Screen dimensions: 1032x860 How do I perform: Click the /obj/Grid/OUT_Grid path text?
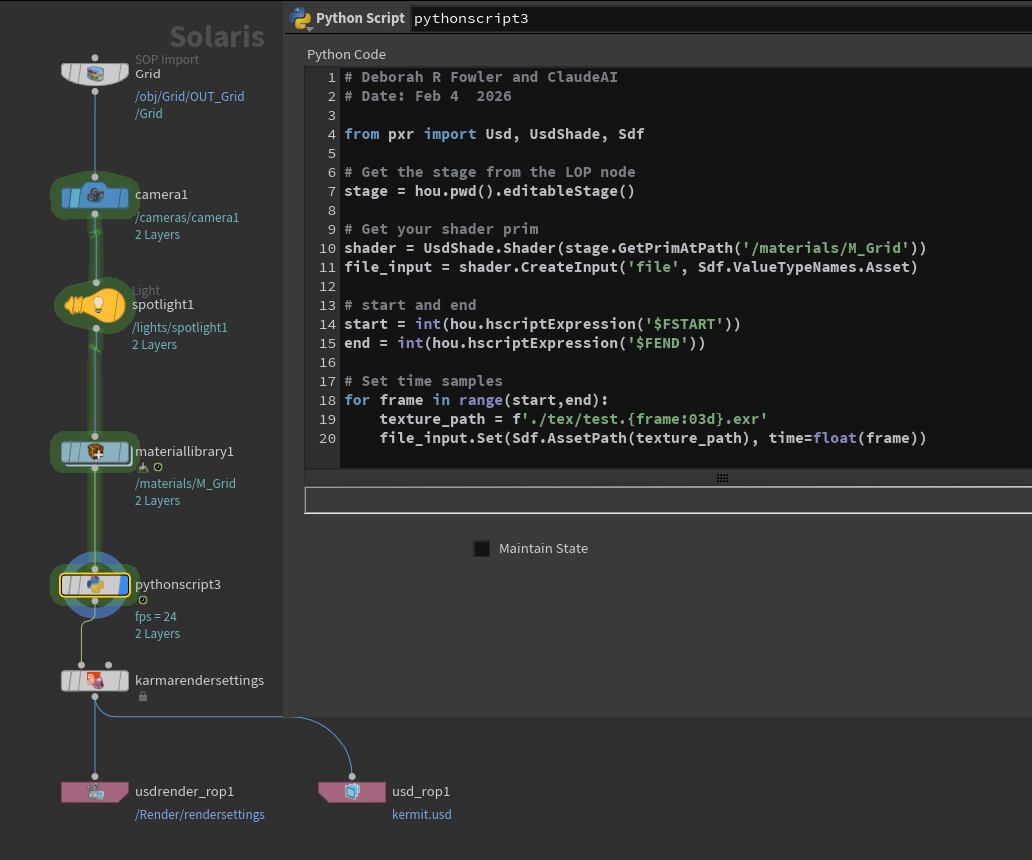[189, 97]
